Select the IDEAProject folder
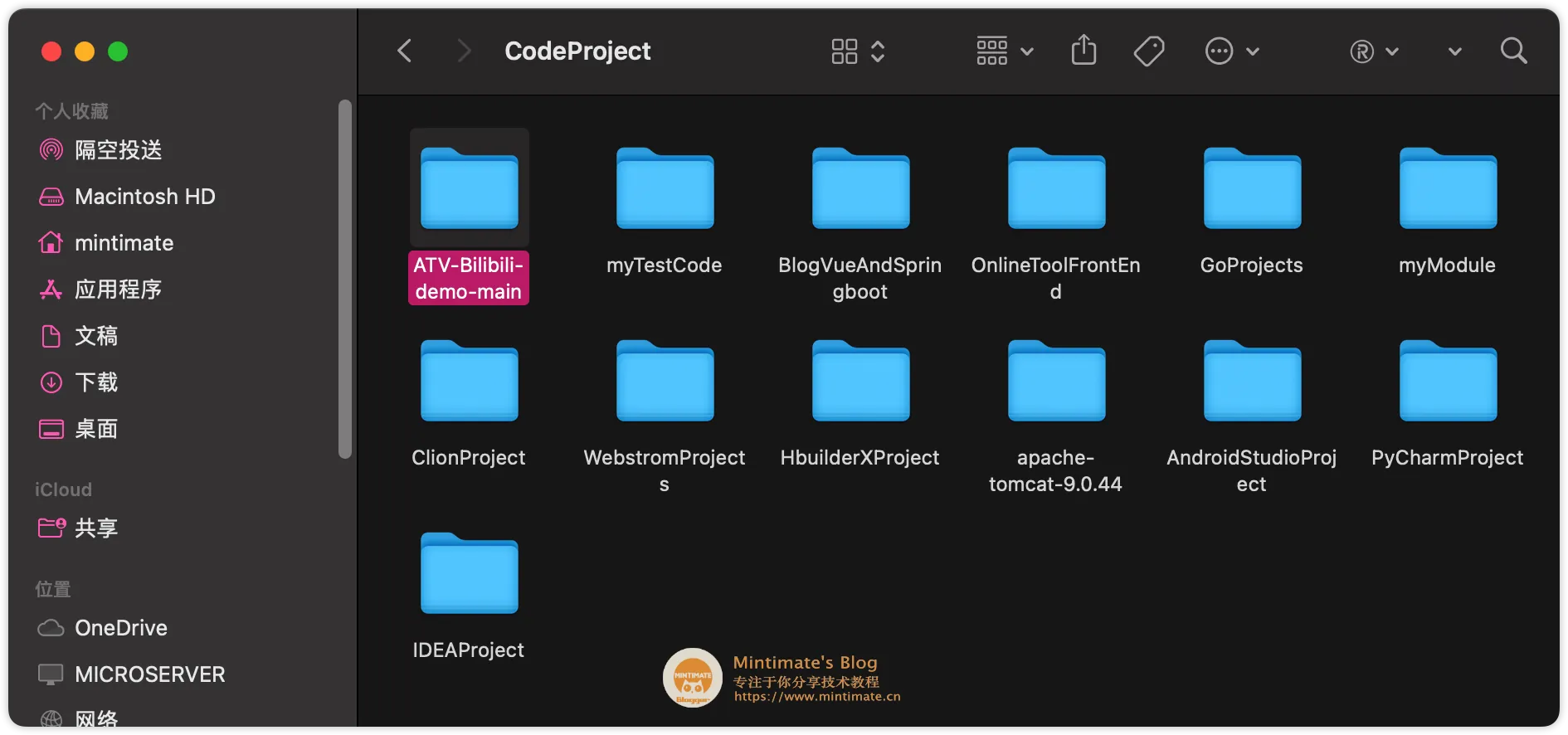The height and width of the screenshot is (735, 1568). point(470,573)
